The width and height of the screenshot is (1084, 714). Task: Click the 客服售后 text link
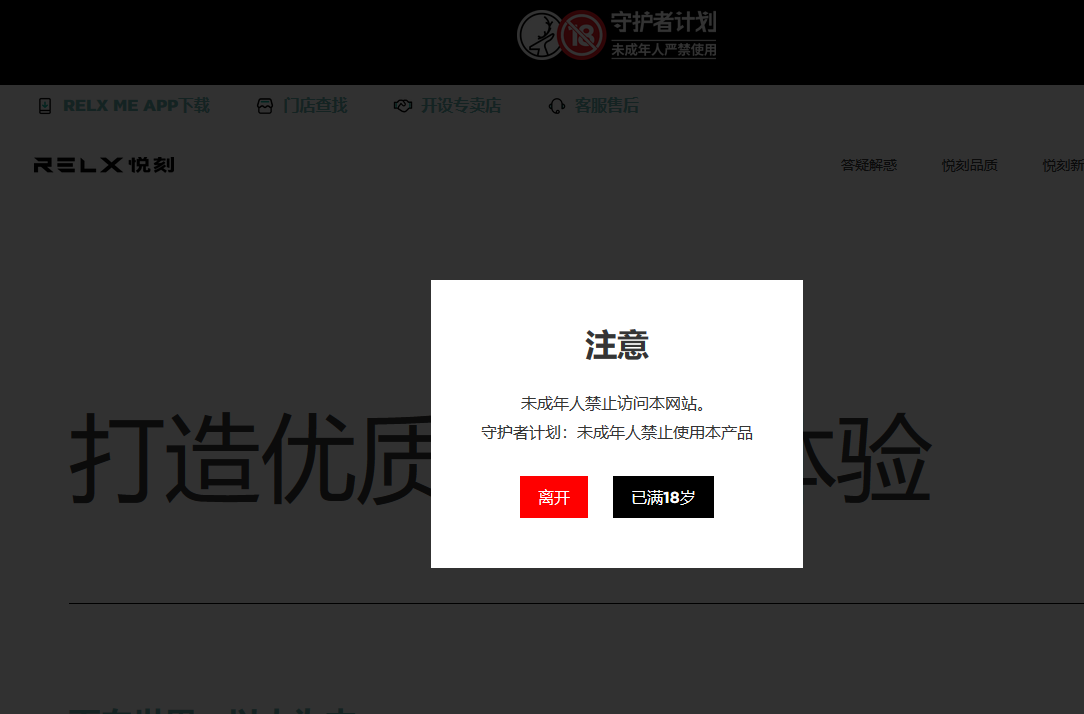[609, 105]
